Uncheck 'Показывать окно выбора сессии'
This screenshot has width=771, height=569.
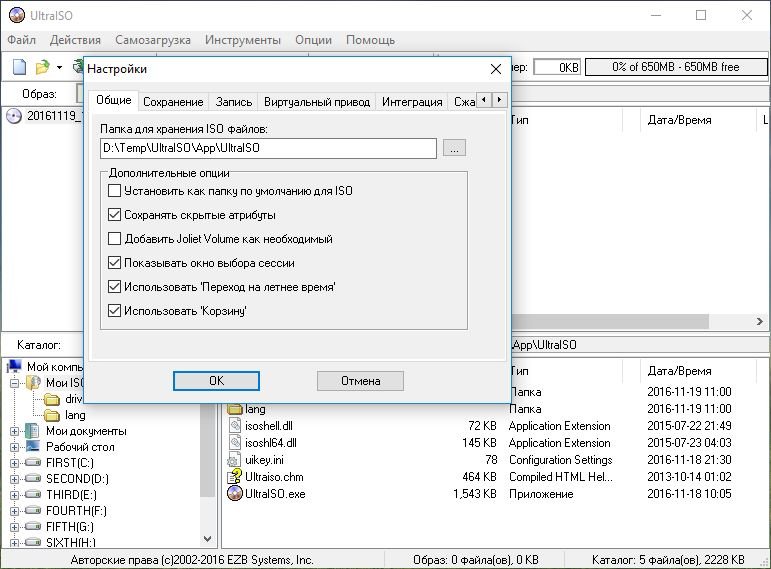coord(114,263)
